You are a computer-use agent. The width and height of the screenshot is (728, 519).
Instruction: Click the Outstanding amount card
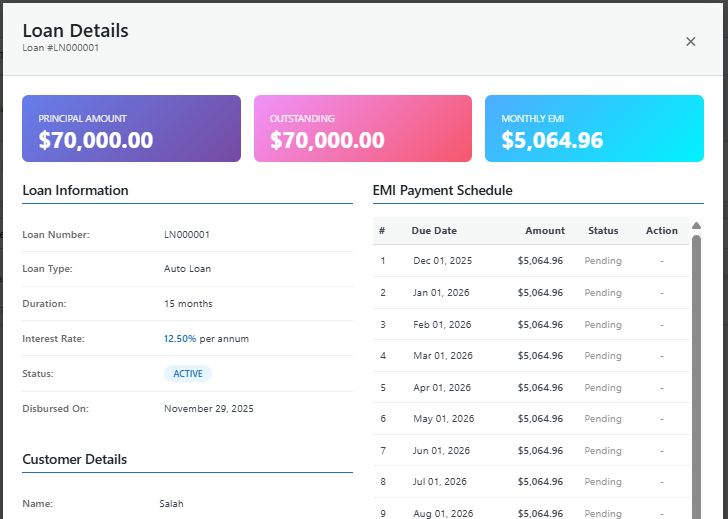[x=362, y=129]
